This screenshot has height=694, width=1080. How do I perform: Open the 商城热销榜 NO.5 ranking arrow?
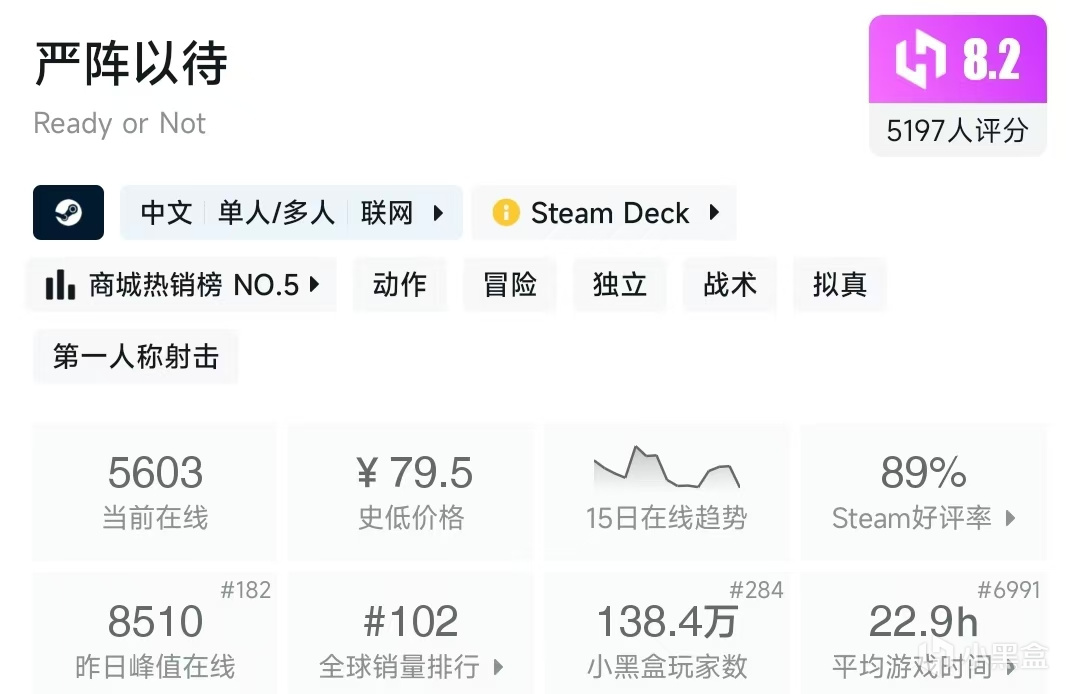pyautogui.click(x=315, y=285)
